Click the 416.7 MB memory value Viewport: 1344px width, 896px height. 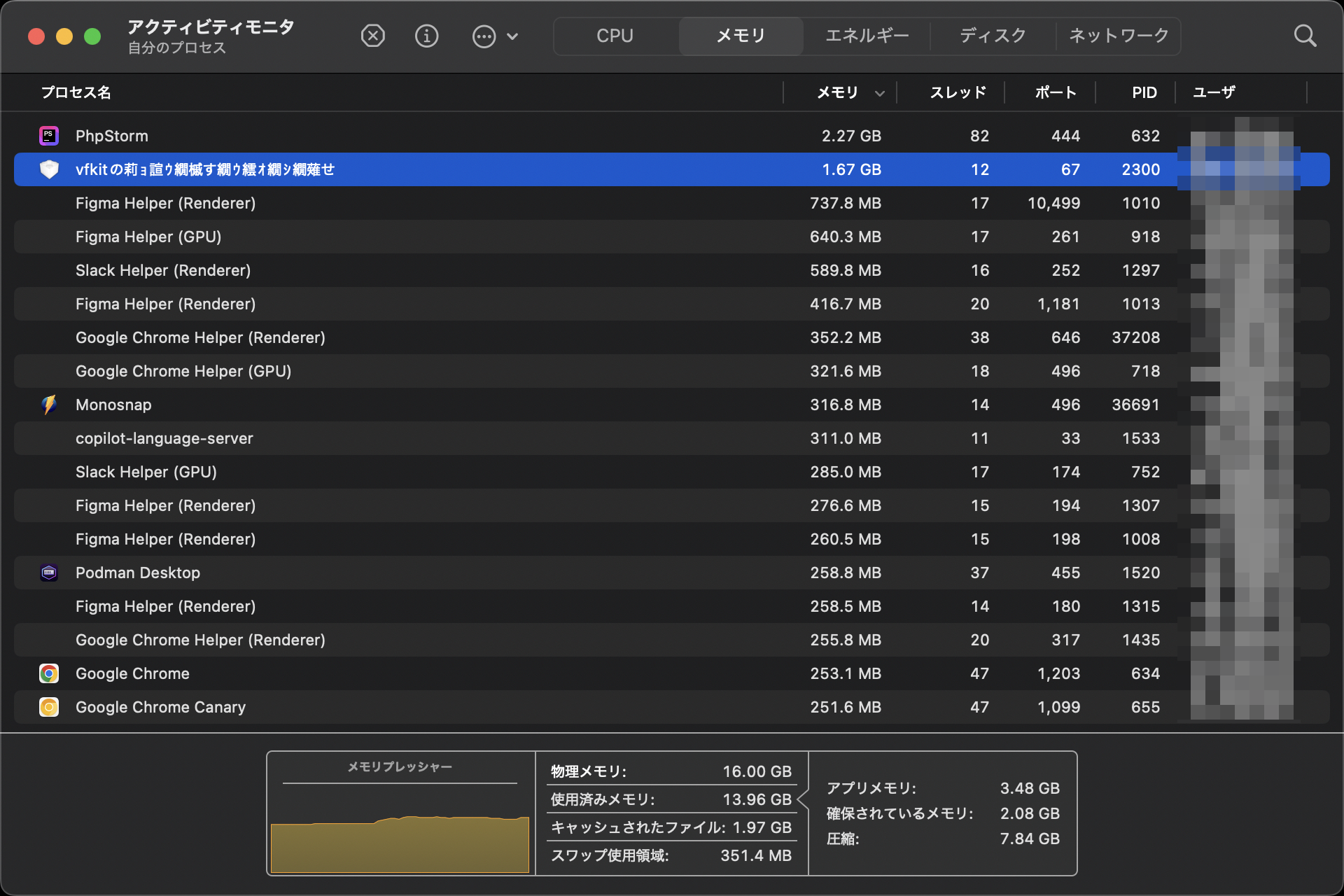(x=846, y=304)
